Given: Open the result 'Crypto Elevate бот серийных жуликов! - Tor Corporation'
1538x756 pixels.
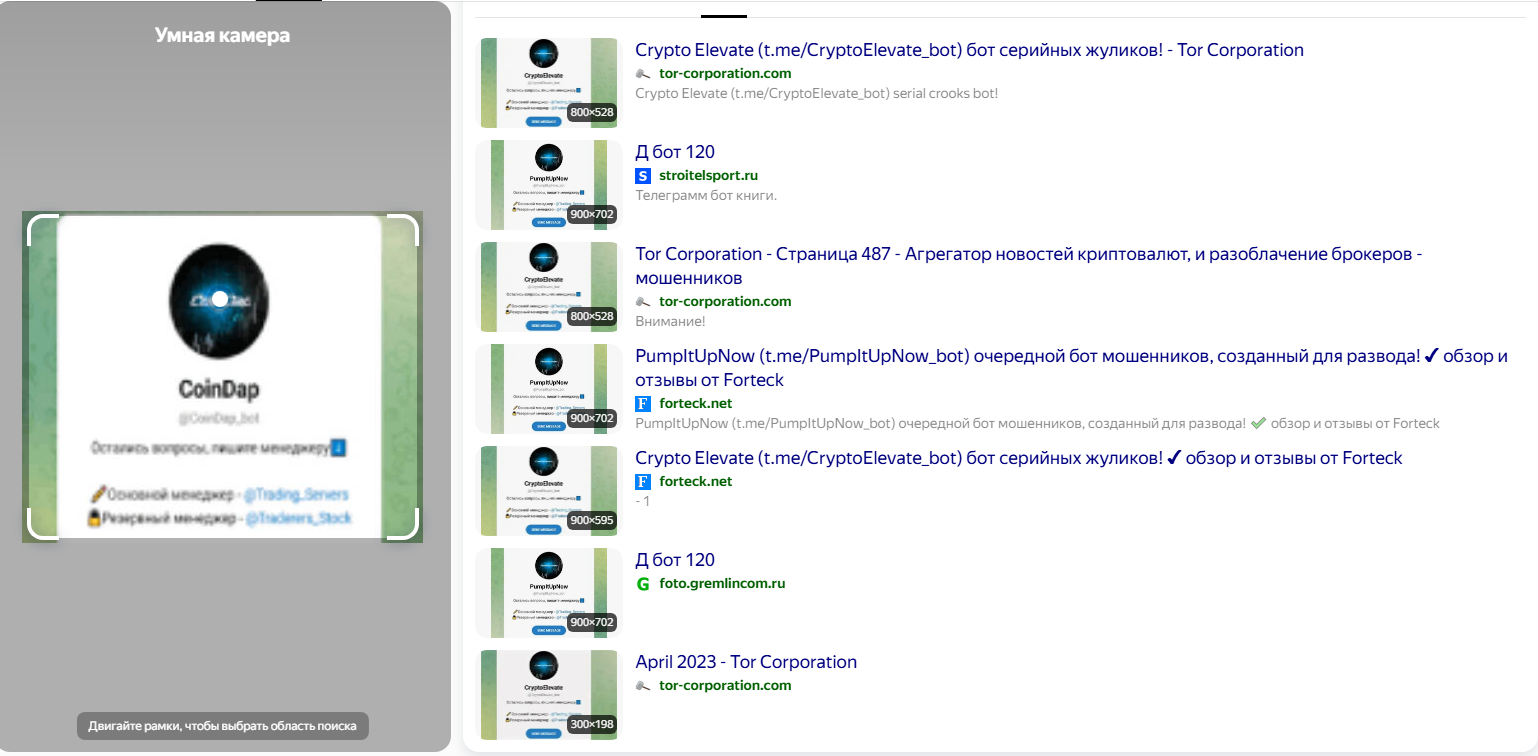Looking at the screenshot, I should point(970,50).
